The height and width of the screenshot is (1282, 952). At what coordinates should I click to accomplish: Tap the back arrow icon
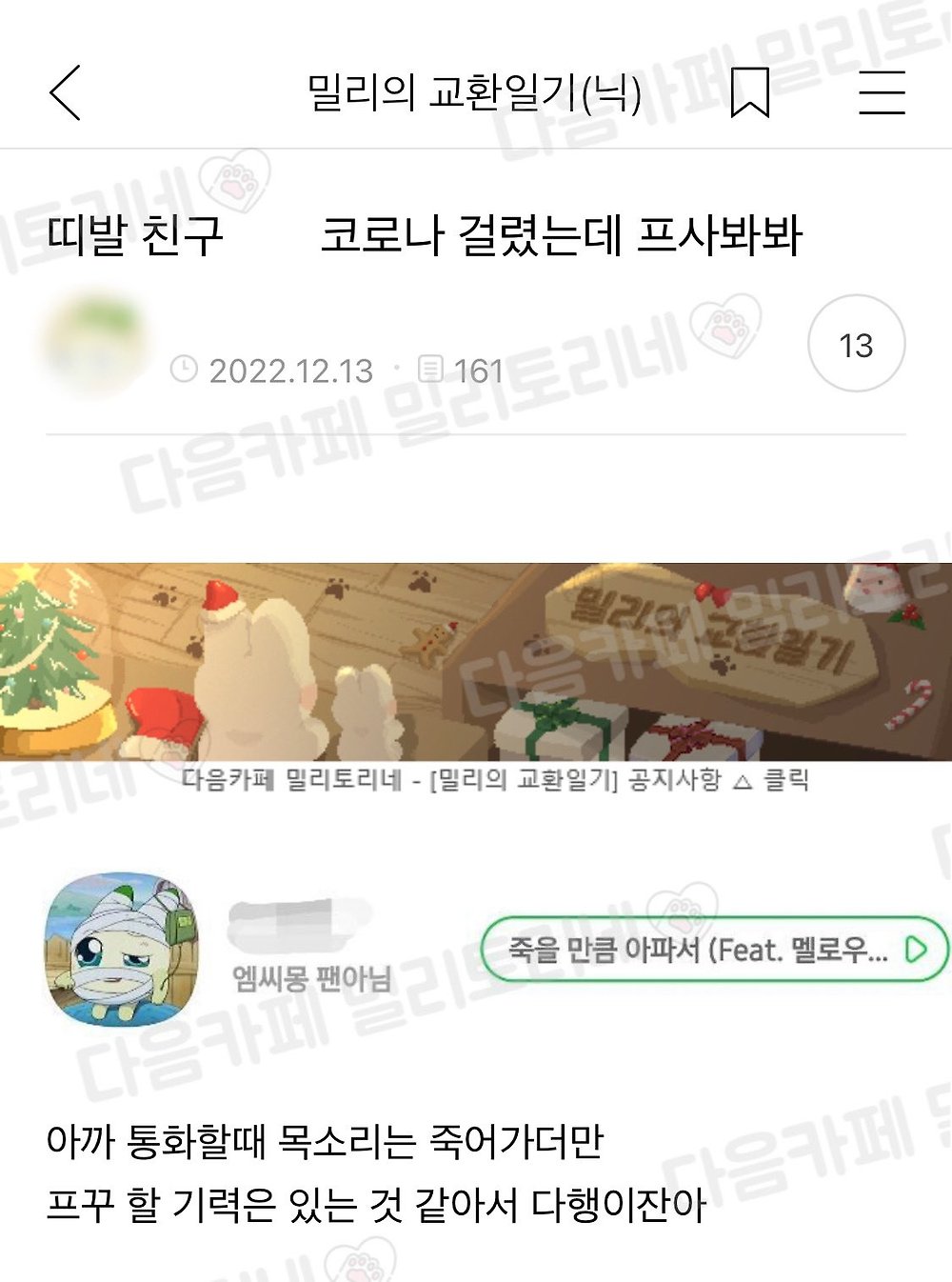click(x=65, y=92)
